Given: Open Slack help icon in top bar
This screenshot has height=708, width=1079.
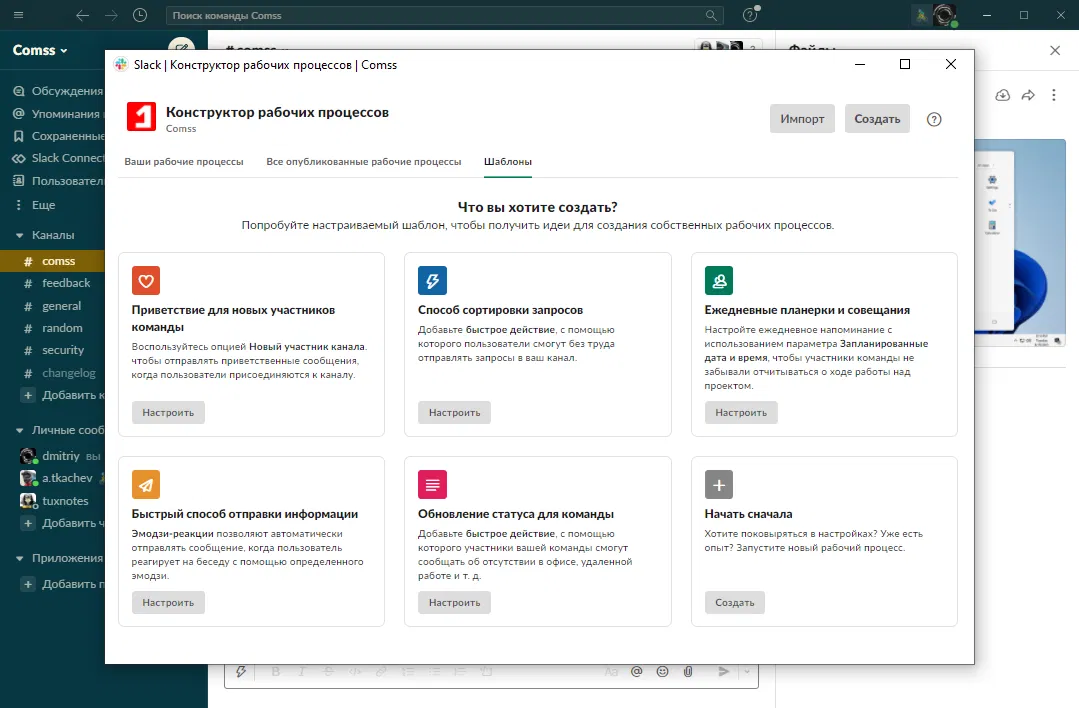Looking at the screenshot, I should click(x=750, y=15).
